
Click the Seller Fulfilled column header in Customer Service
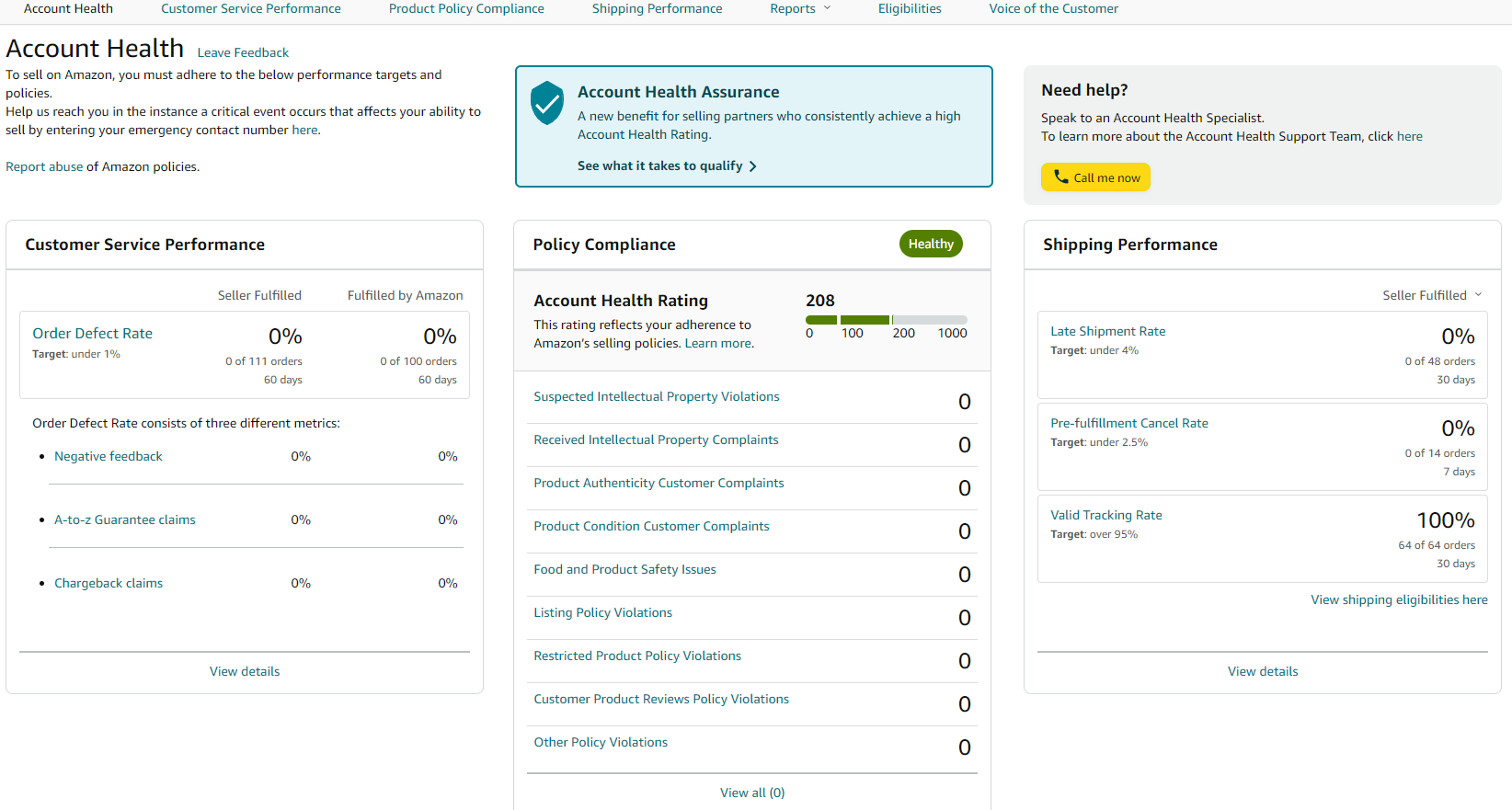[x=259, y=295]
